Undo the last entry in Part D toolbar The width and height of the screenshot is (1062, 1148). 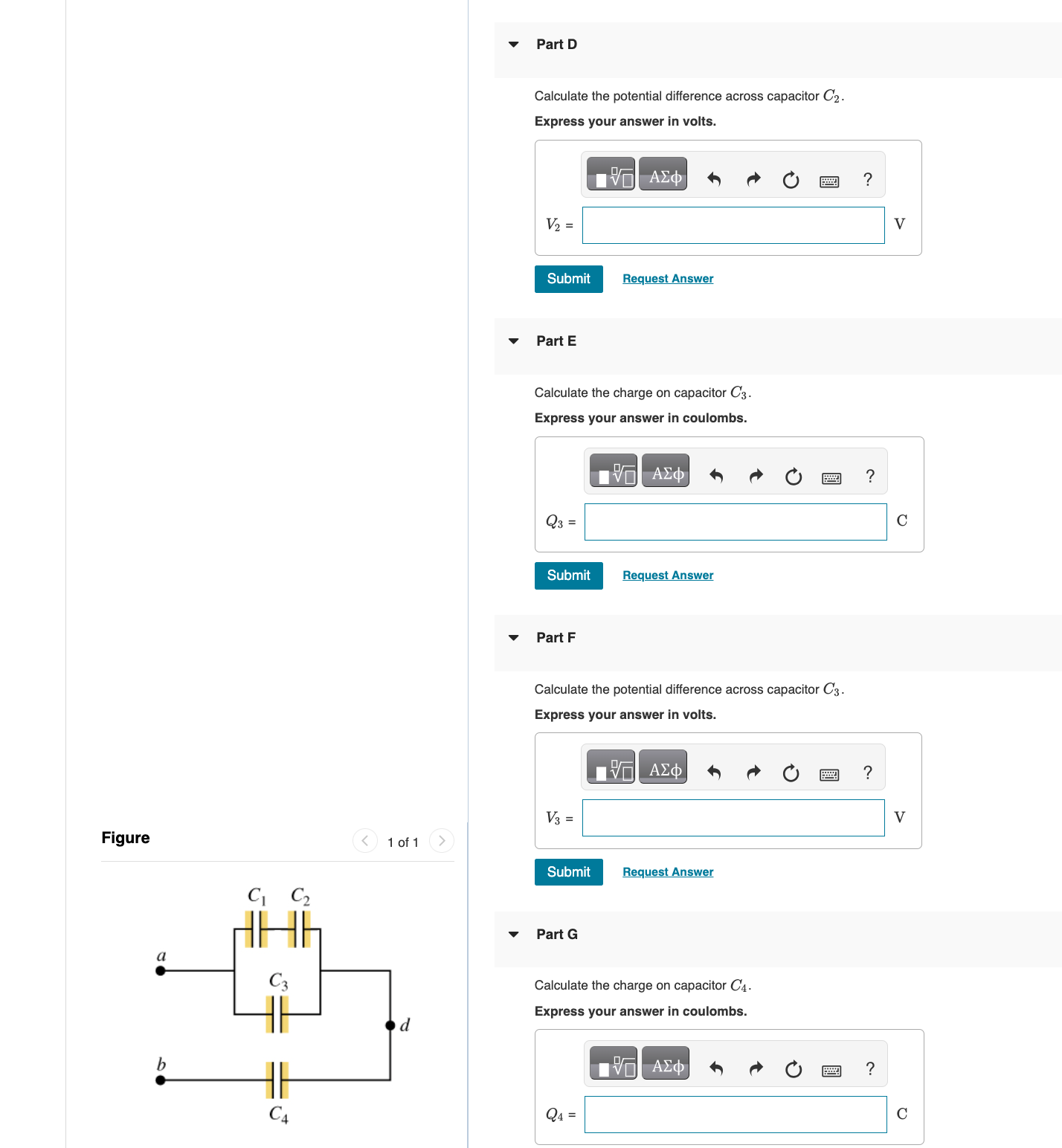(714, 178)
